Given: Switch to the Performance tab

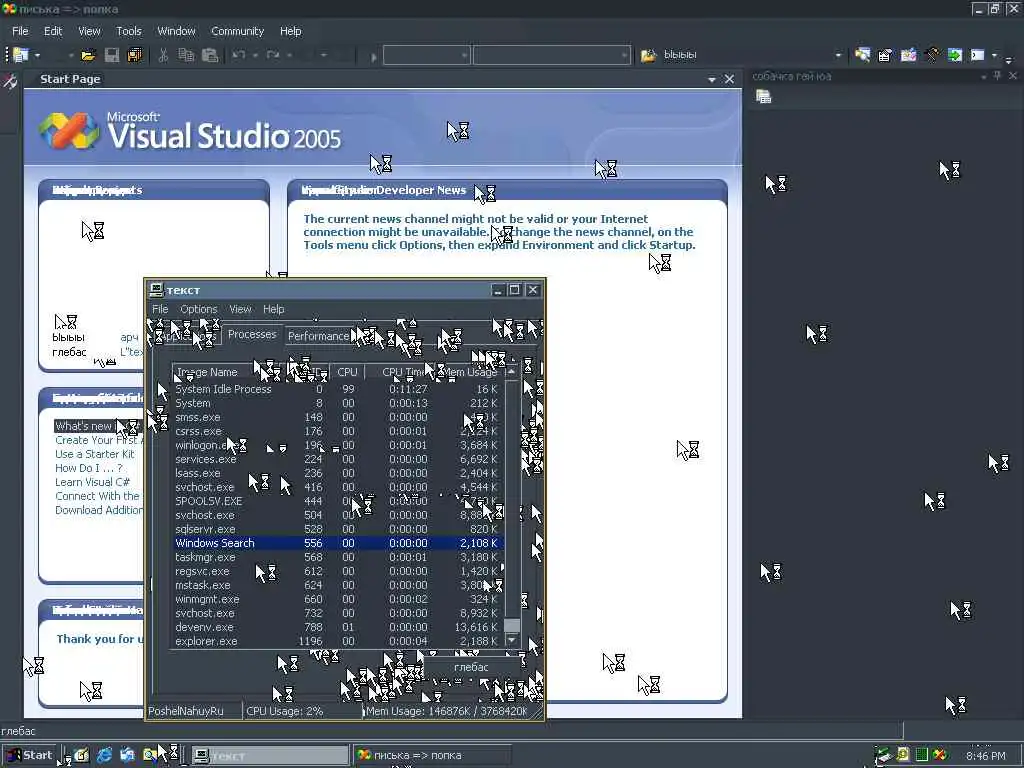Looking at the screenshot, I should coord(319,336).
